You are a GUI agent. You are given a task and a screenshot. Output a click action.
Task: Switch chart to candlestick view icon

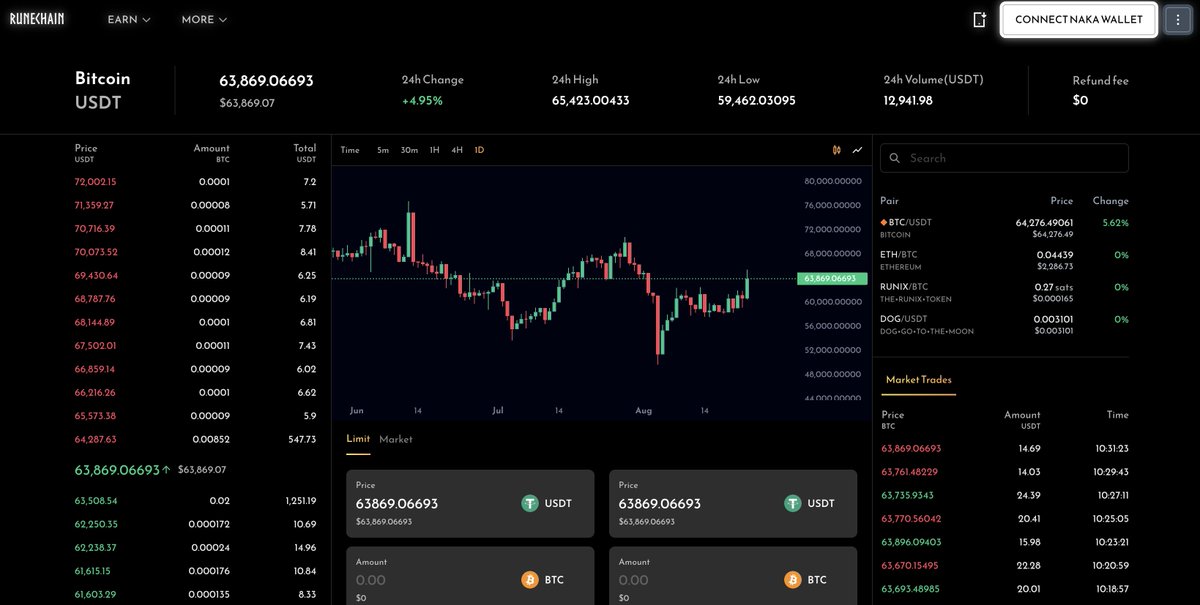tap(836, 150)
